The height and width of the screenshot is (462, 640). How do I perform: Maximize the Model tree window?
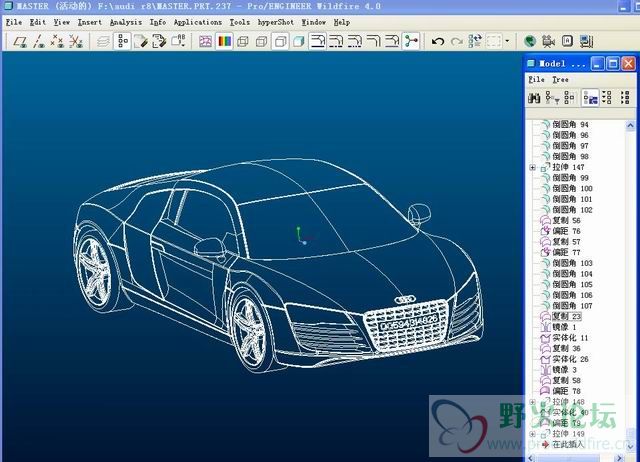click(613, 64)
